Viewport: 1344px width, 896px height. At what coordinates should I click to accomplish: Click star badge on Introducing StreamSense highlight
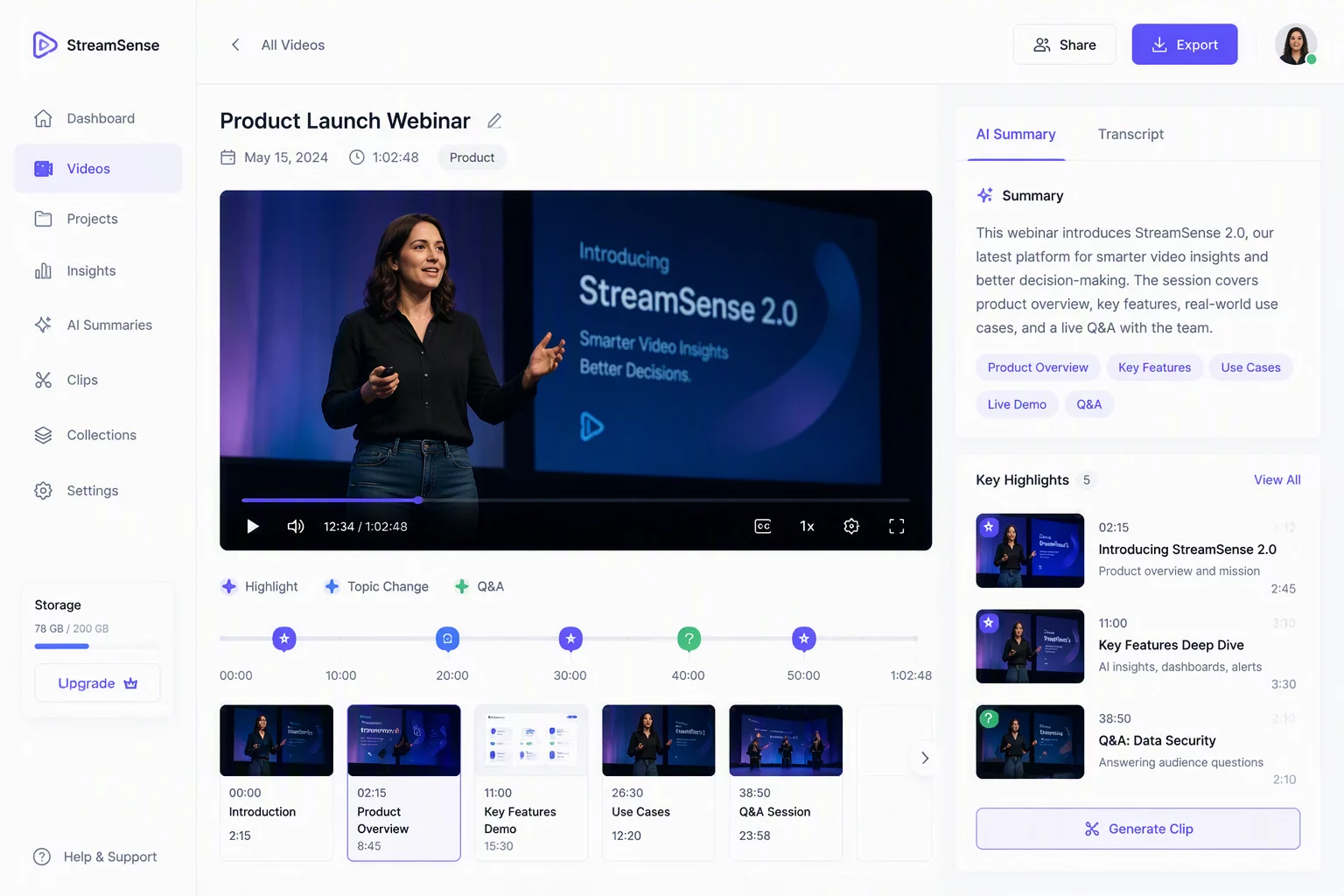pos(989,527)
